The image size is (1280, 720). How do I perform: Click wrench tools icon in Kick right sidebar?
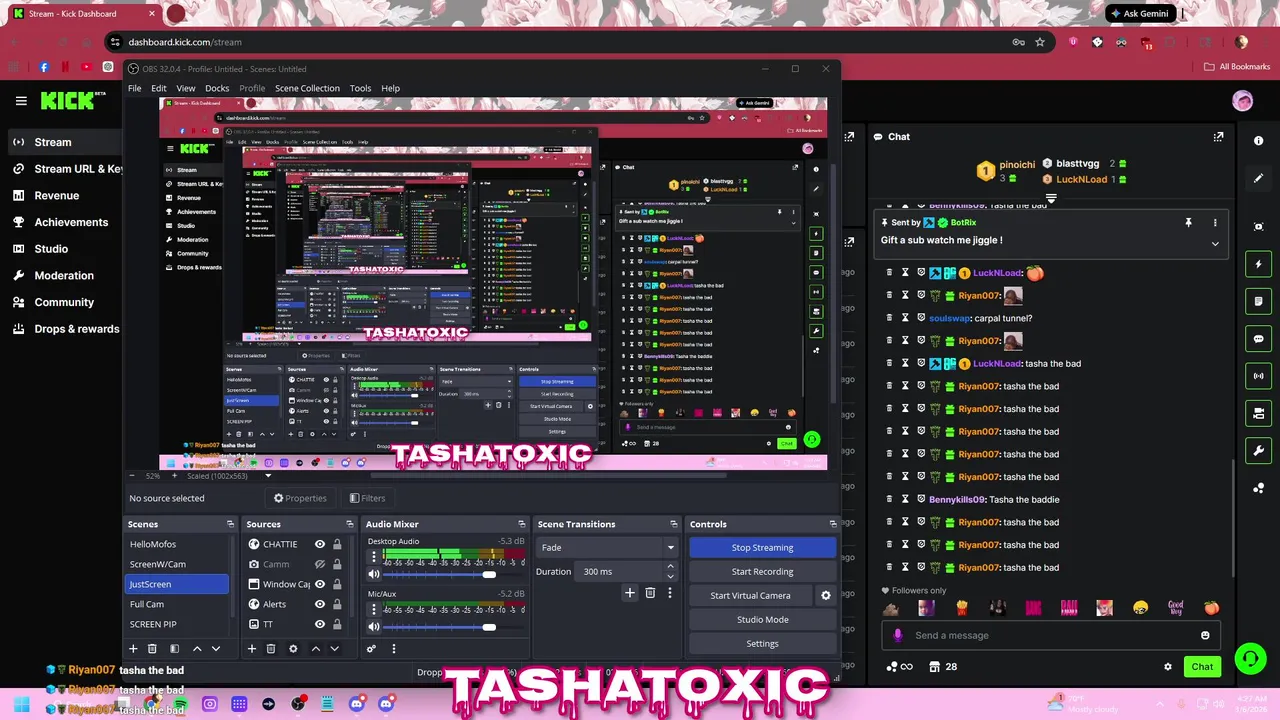pyautogui.click(x=1259, y=450)
